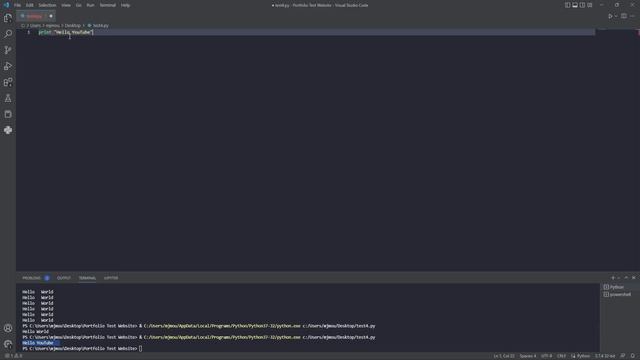Open the Accounts menu in activity bar

coord(8,328)
